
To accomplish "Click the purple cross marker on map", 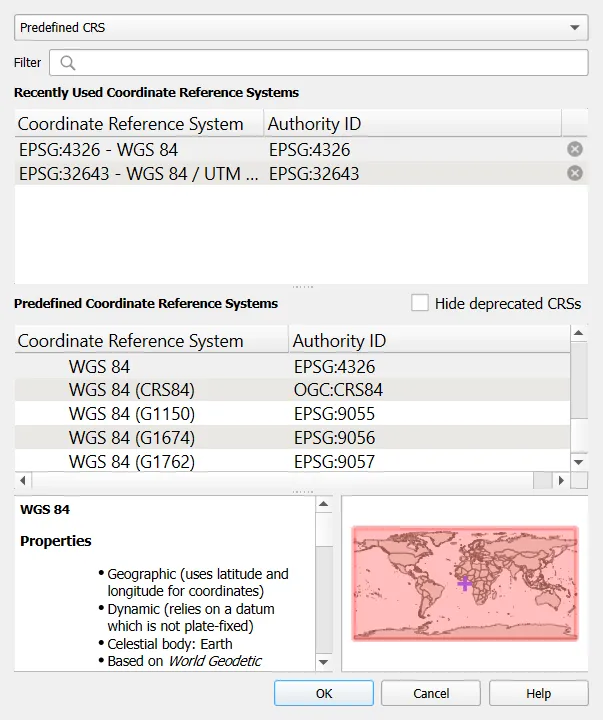I will pyautogui.click(x=465, y=584).
